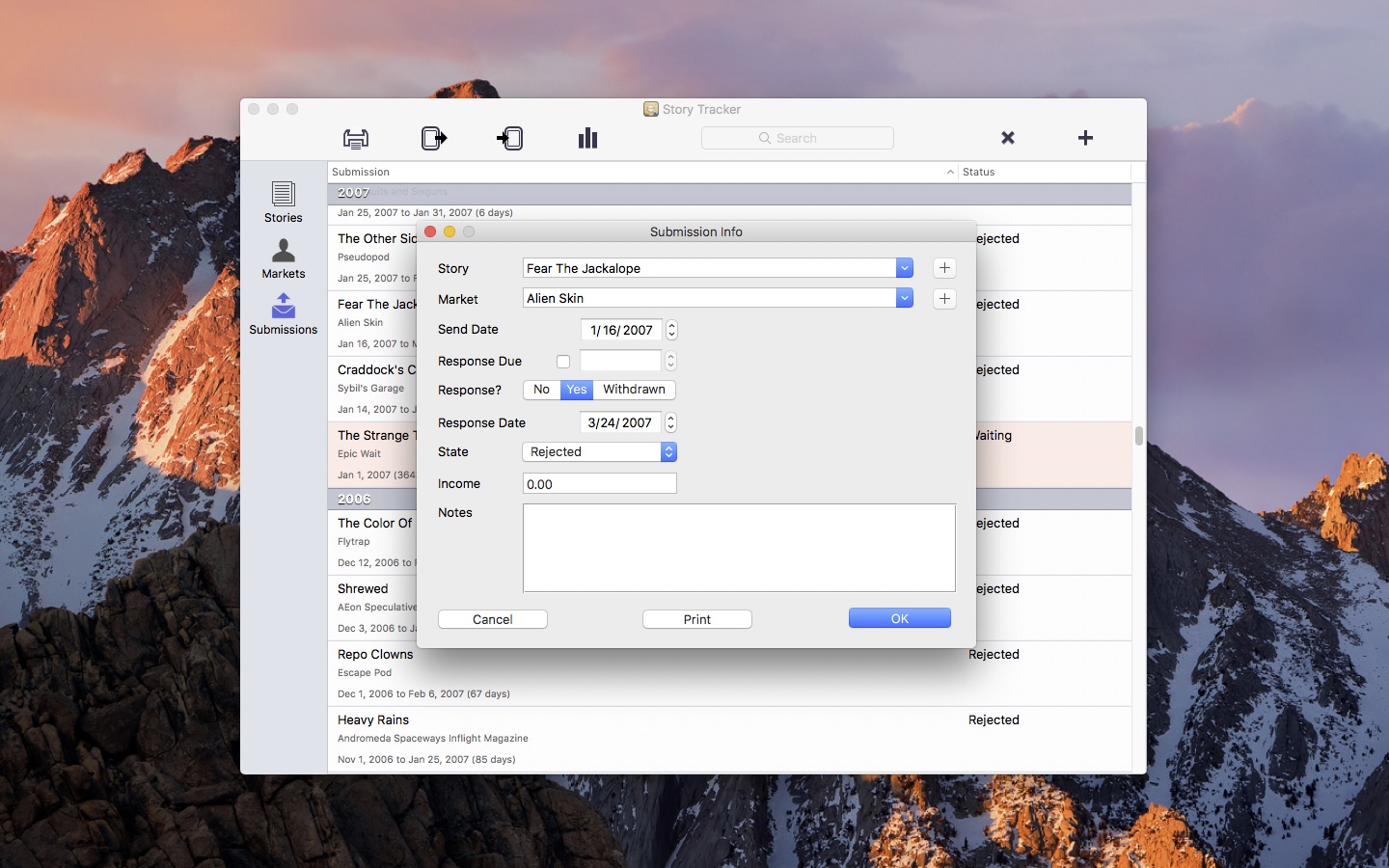Select The Color Of submission row
Viewport: 1389px width, 868px height.
(729, 543)
